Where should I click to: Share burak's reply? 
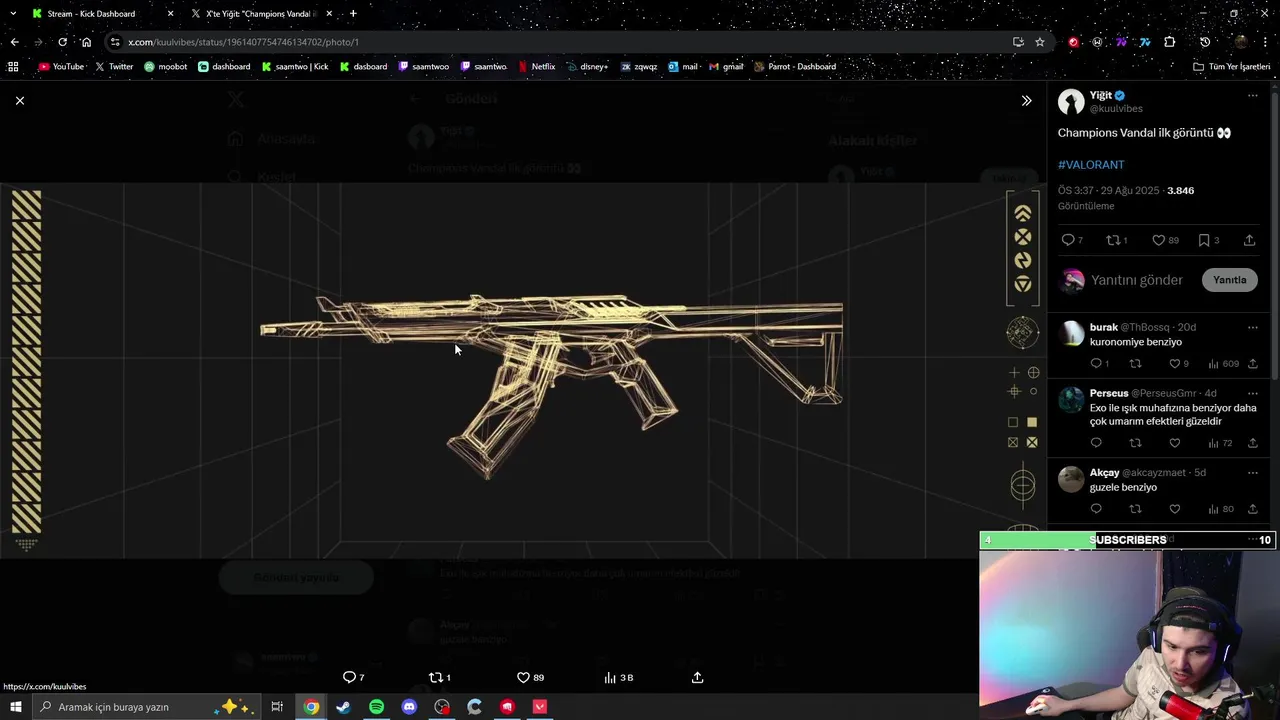click(1252, 364)
